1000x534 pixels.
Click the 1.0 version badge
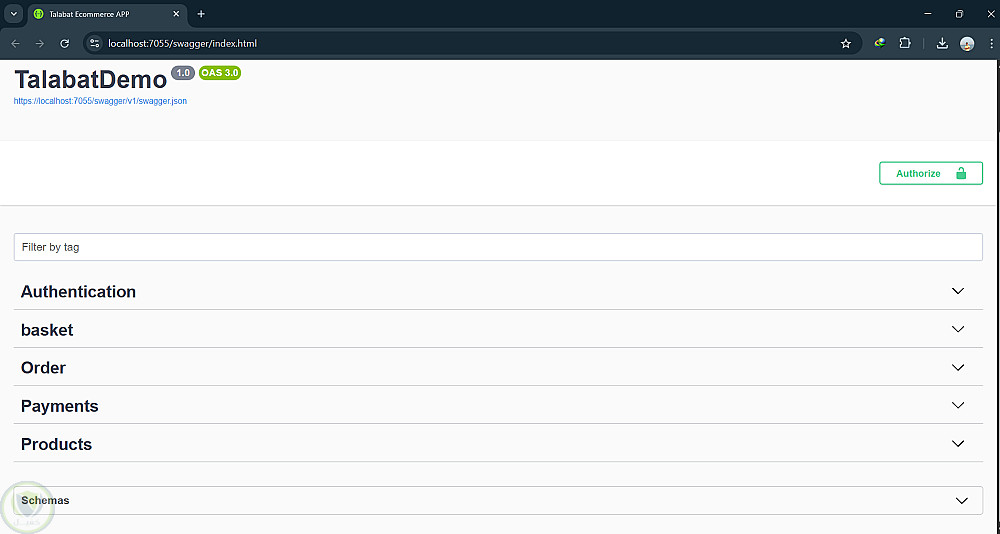[183, 73]
